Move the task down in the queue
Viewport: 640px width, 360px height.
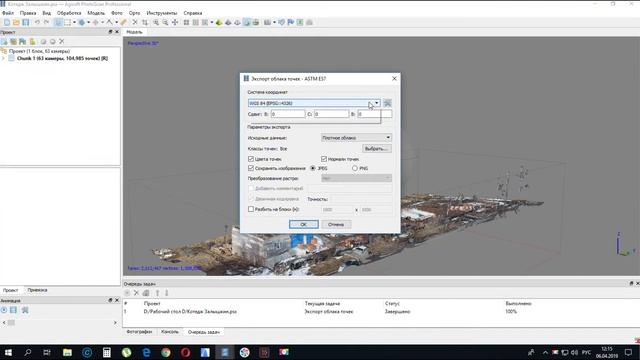167,293
